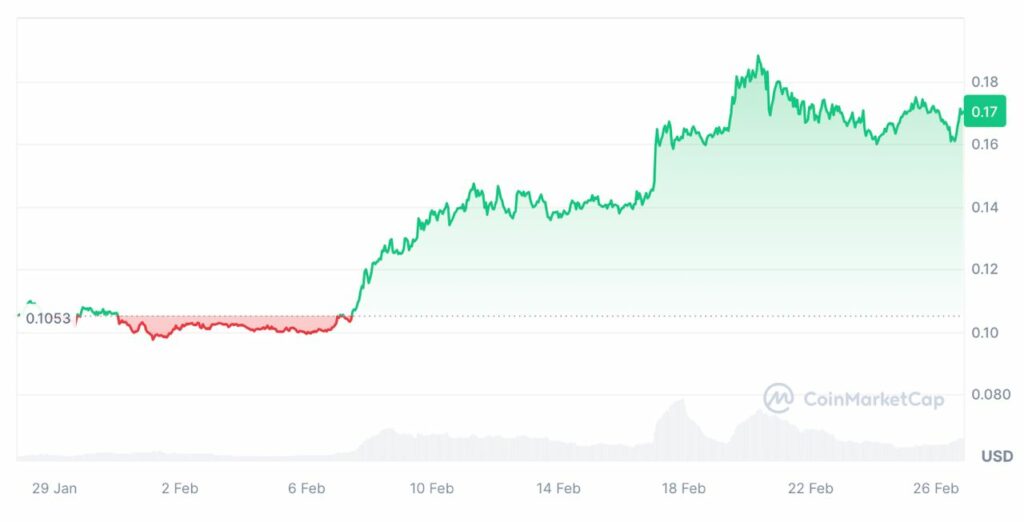Screen dimensions: 1024x522
Task: Click the 26 Feb date label
Action: click(936, 489)
